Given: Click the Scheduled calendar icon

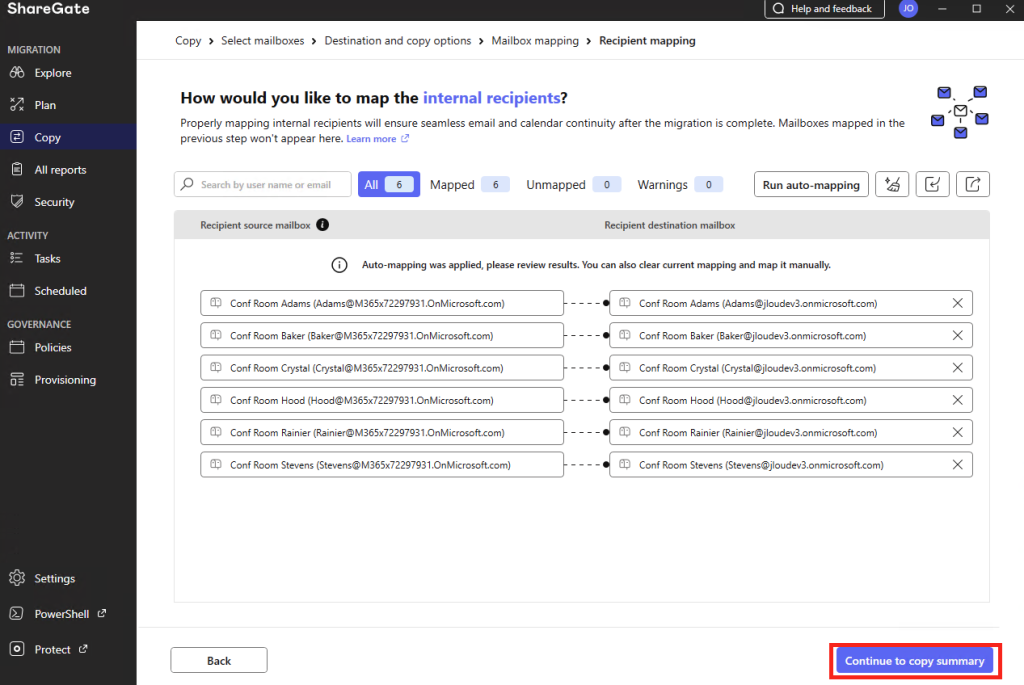Looking at the screenshot, I should (17, 291).
